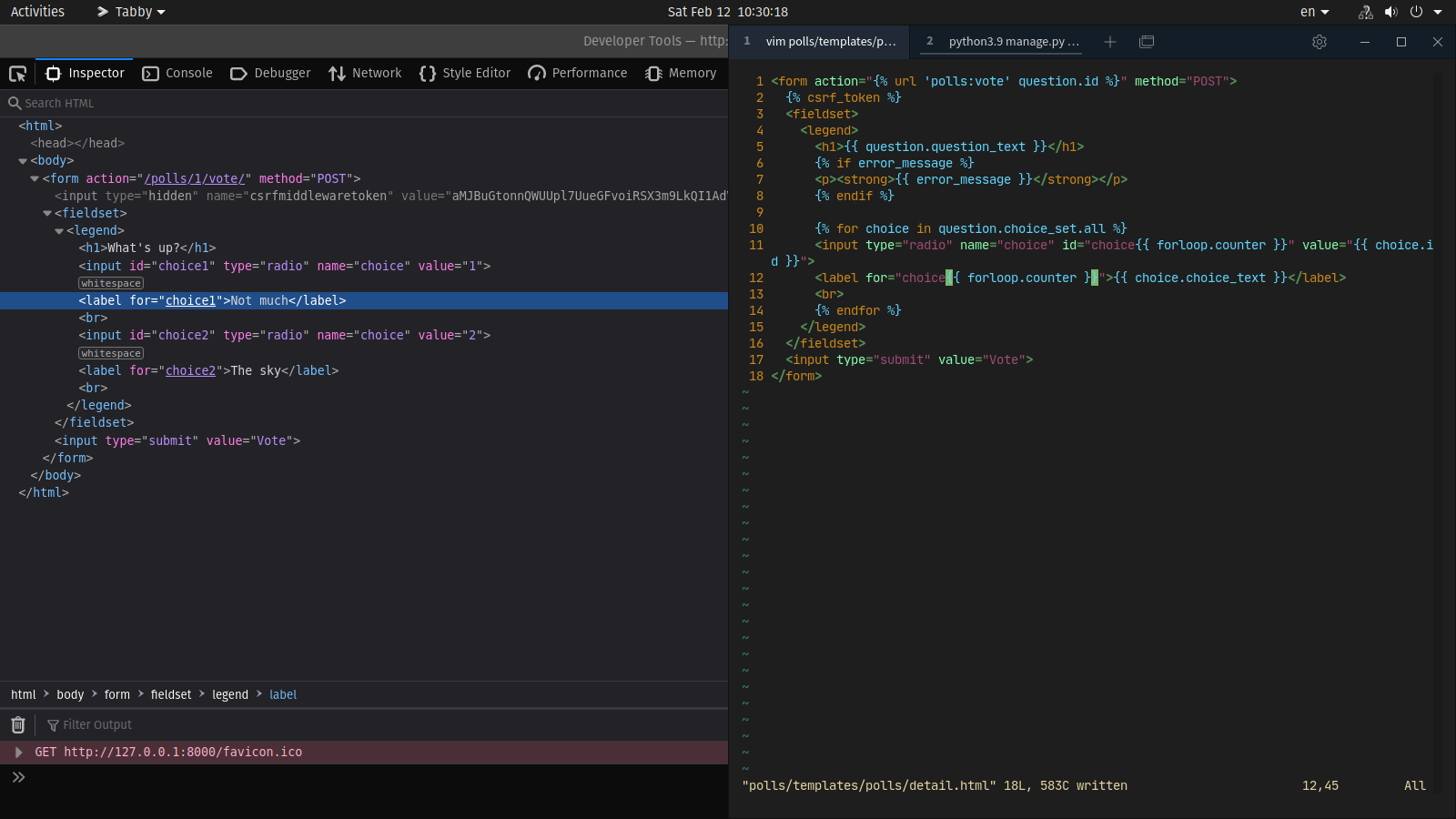Activate the element picker icon

click(x=17, y=74)
